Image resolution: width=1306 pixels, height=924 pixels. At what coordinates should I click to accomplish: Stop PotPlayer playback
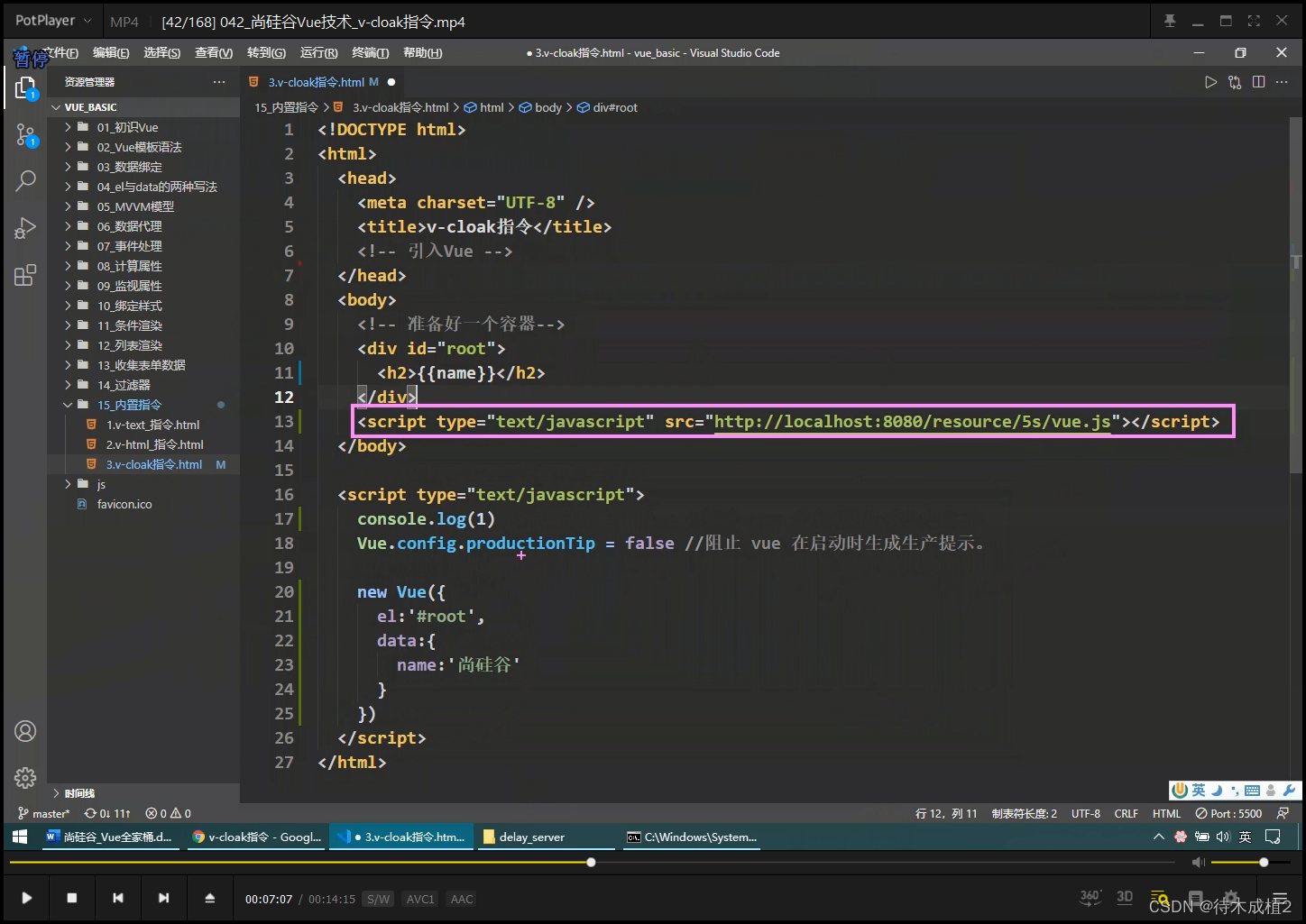[72, 898]
